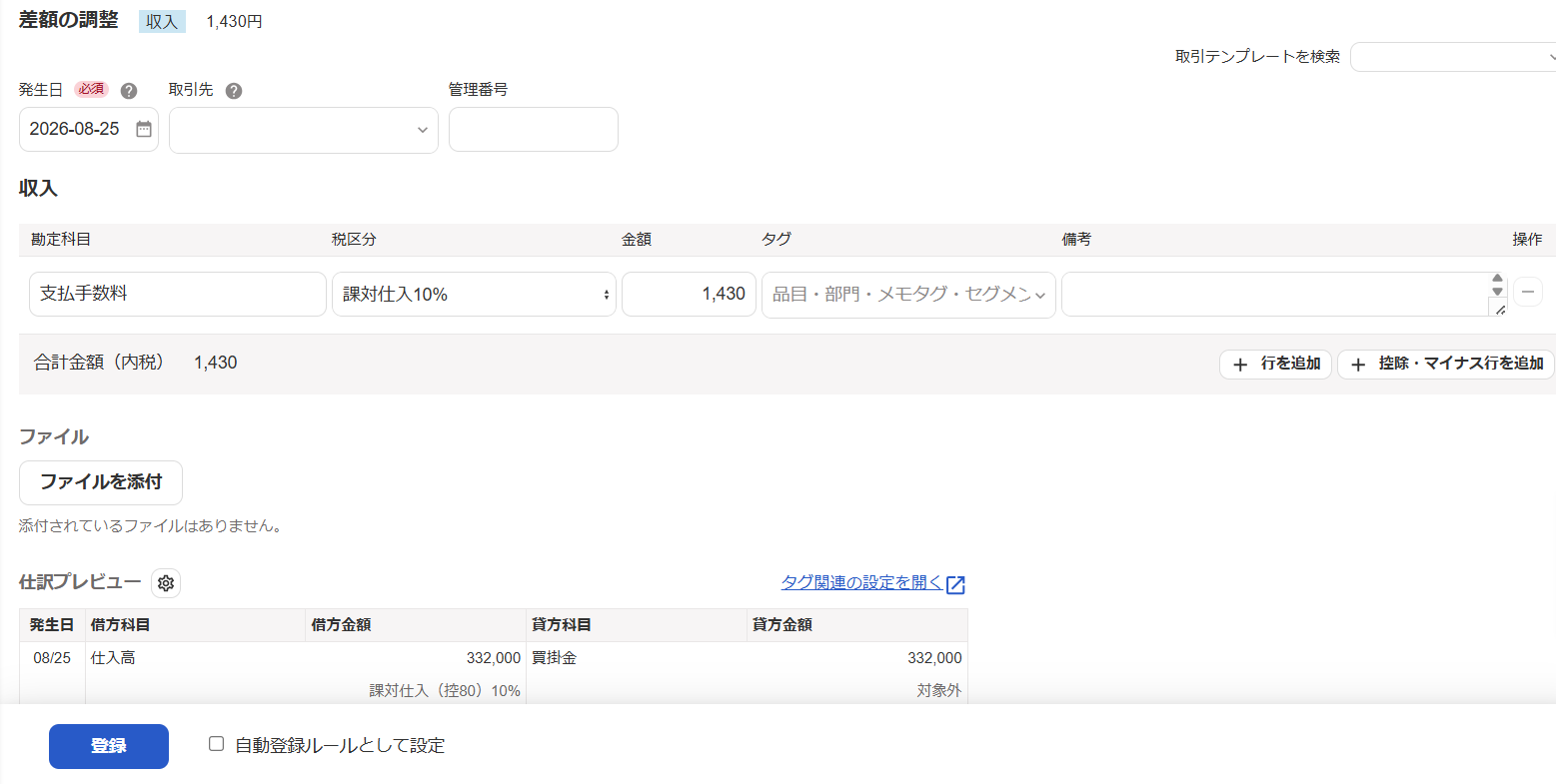1556x784 pixels.
Task: Enable 自動登録ルールとして設定 checkbox
Action: tap(216, 744)
